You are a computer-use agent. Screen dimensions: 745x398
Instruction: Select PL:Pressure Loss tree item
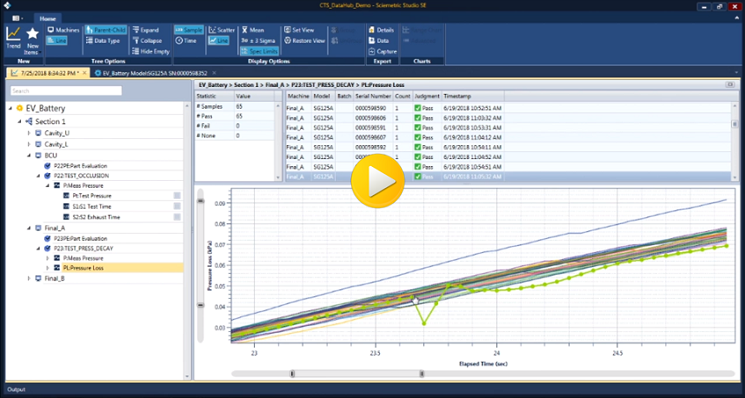(x=83, y=268)
